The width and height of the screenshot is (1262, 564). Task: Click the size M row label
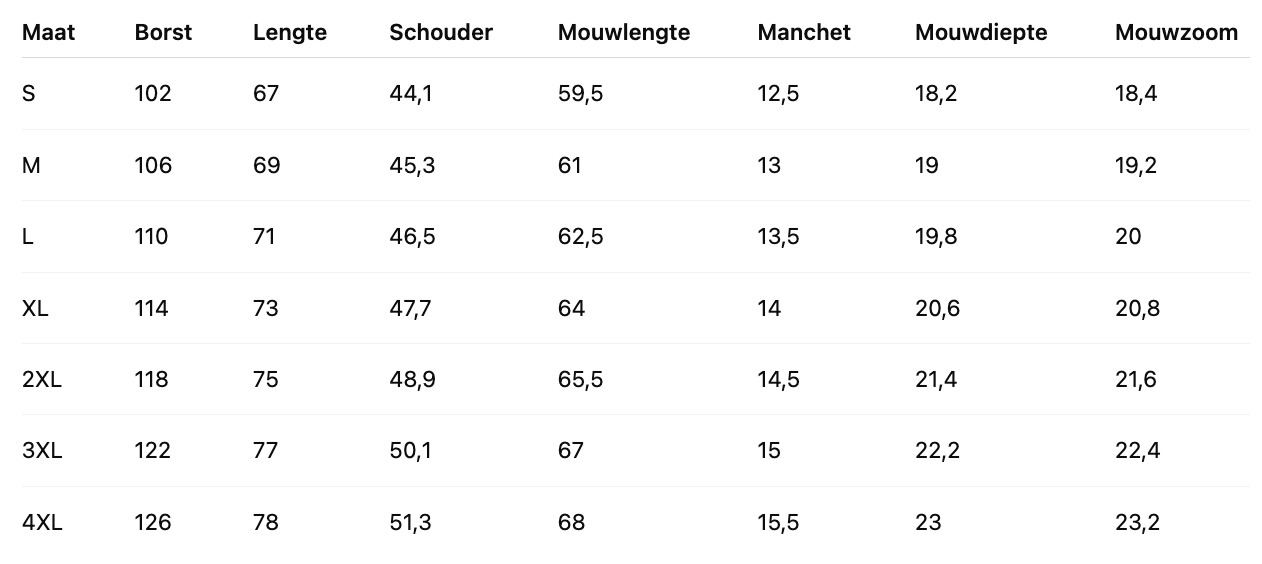pyautogui.click(x=31, y=165)
